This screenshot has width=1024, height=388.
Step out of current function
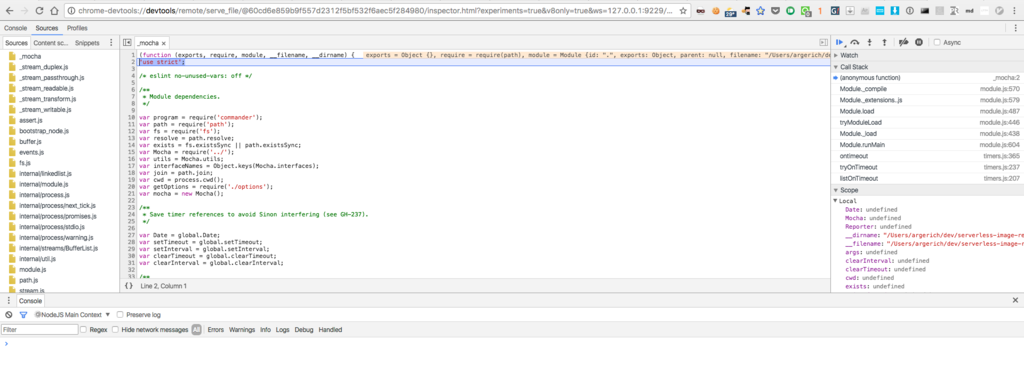884,42
